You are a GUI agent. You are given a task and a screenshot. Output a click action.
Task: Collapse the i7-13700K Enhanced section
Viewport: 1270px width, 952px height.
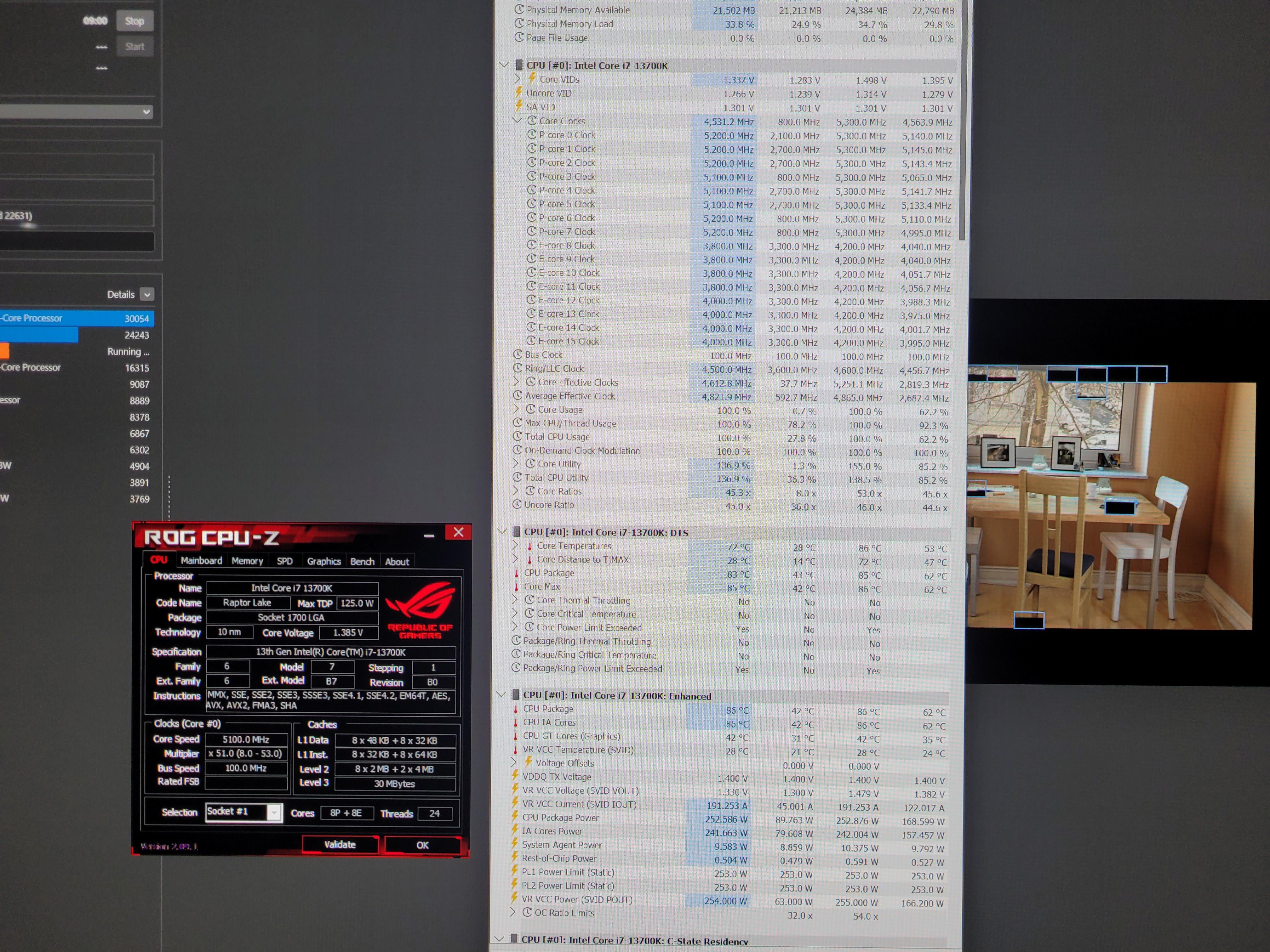point(501,694)
